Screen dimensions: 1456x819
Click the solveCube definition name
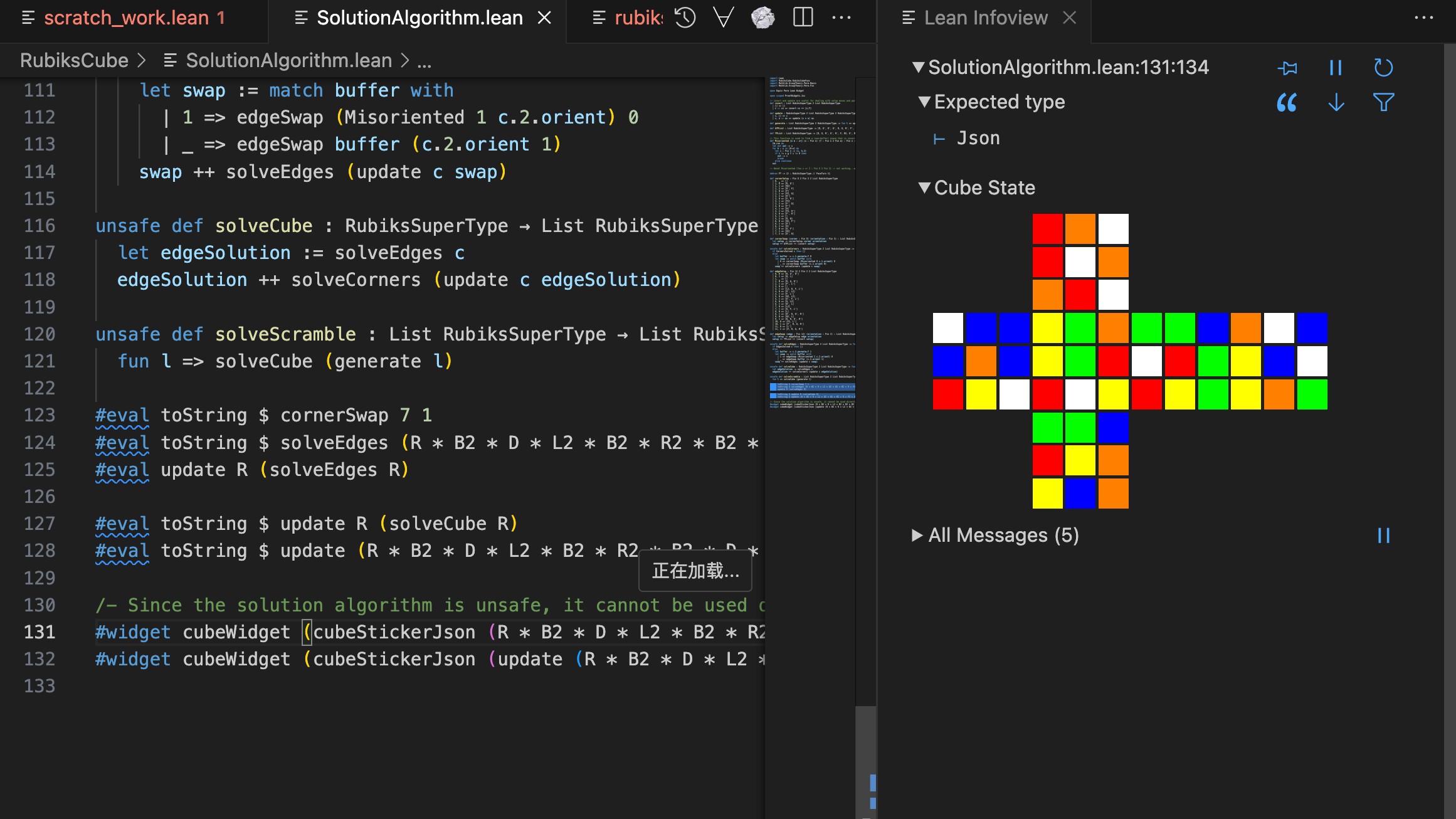264,226
